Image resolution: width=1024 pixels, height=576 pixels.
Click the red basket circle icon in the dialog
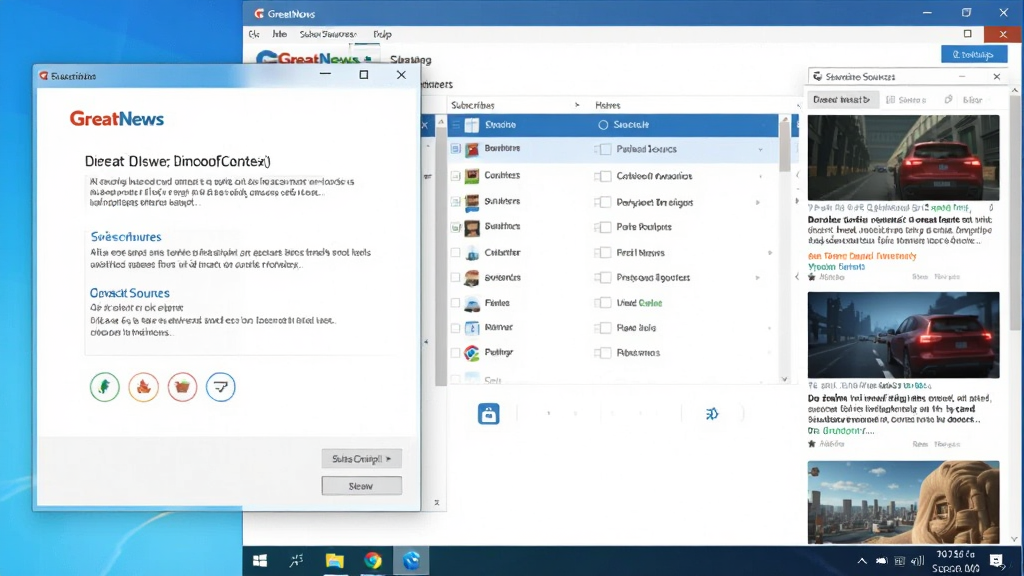tap(182, 387)
